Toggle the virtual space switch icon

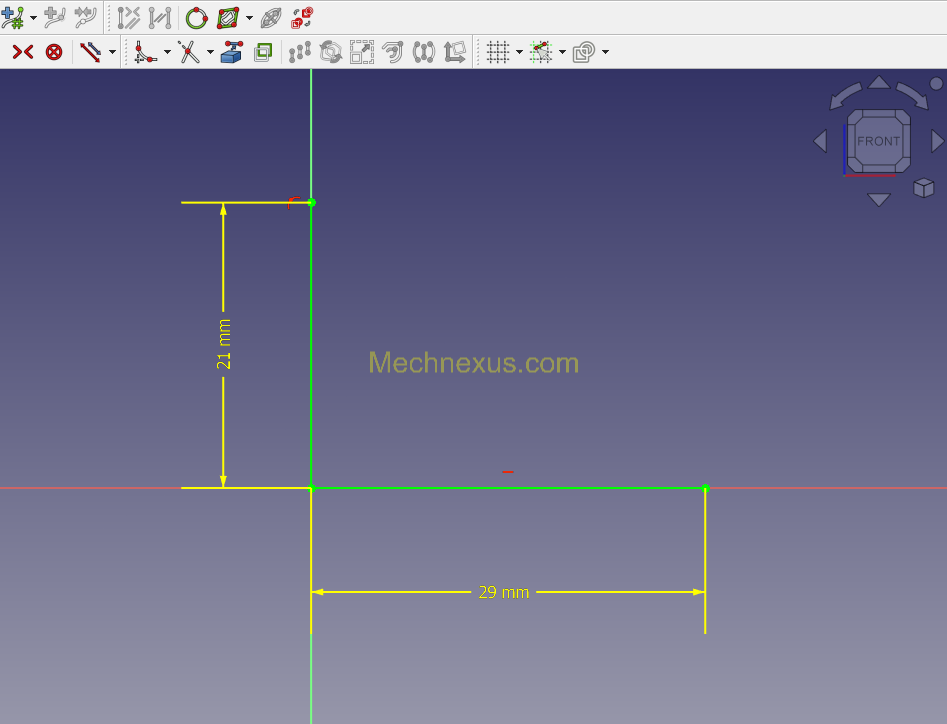(301, 18)
